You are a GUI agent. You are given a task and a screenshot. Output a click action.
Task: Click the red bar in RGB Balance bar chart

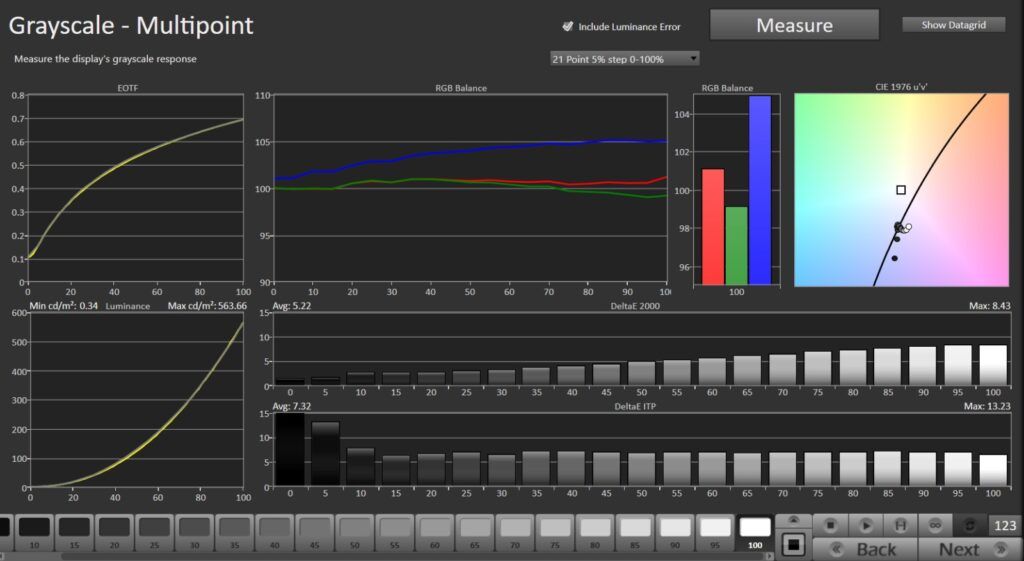712,227
